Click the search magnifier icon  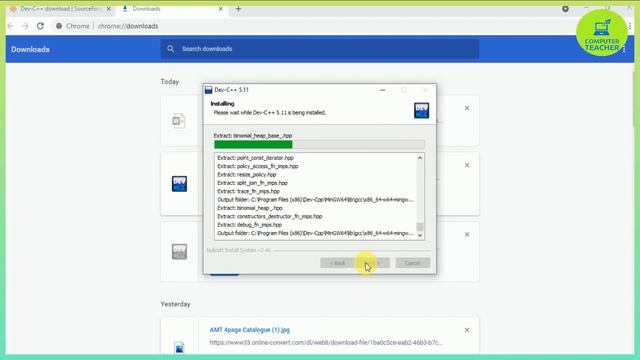coord(171,49)
